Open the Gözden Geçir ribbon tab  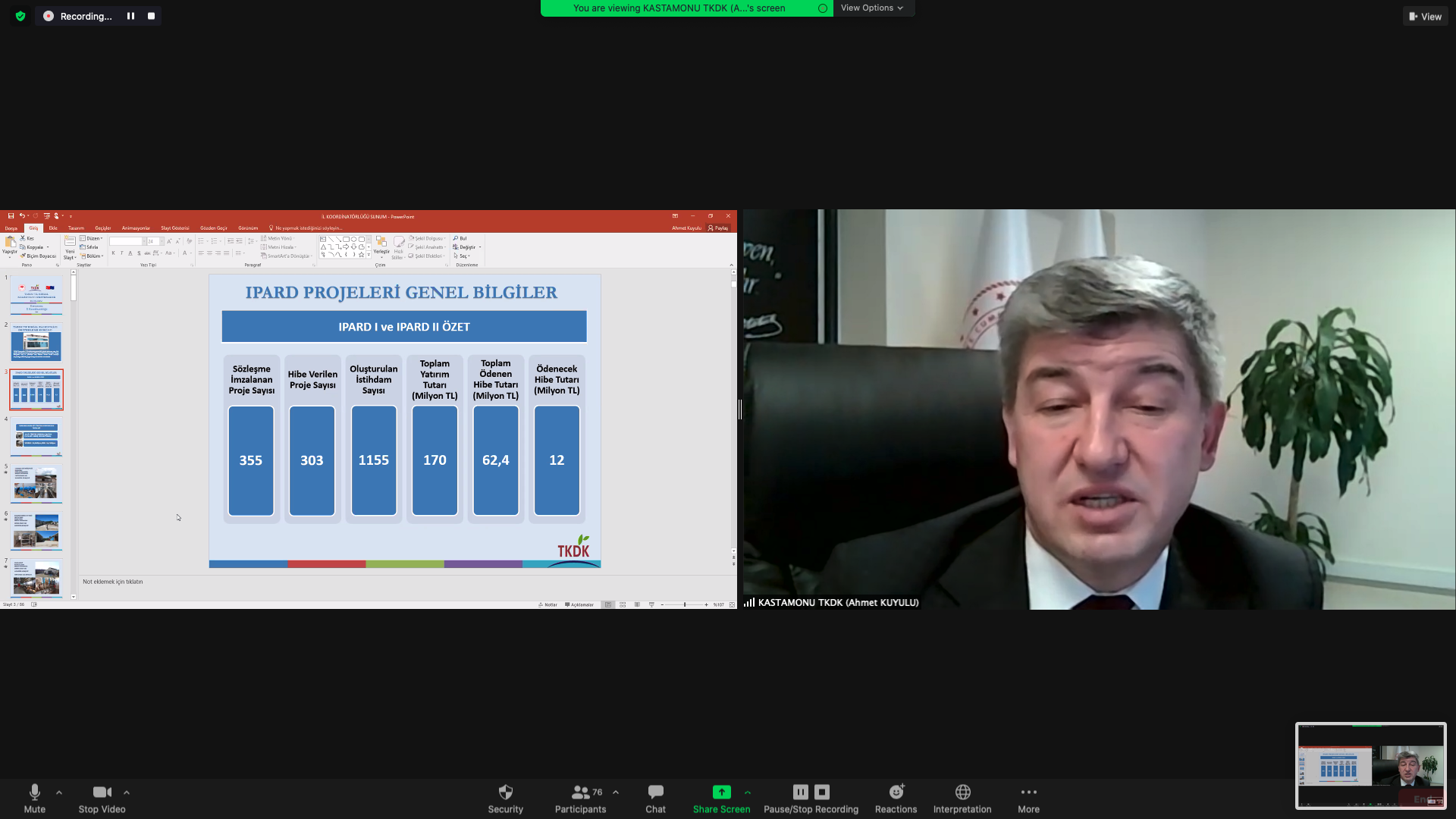tap(213, 227)
